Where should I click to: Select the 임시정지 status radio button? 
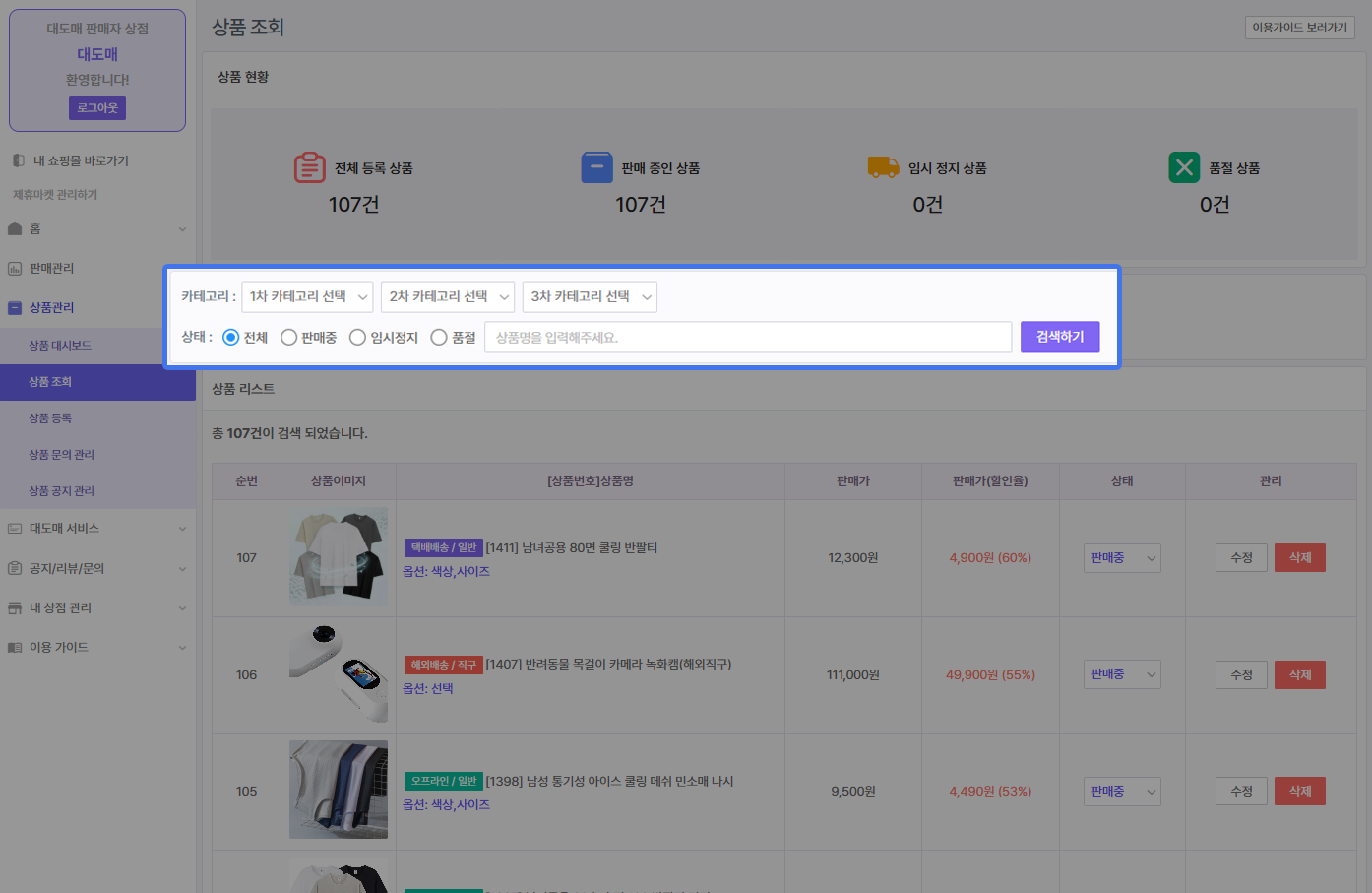[358, 338]
